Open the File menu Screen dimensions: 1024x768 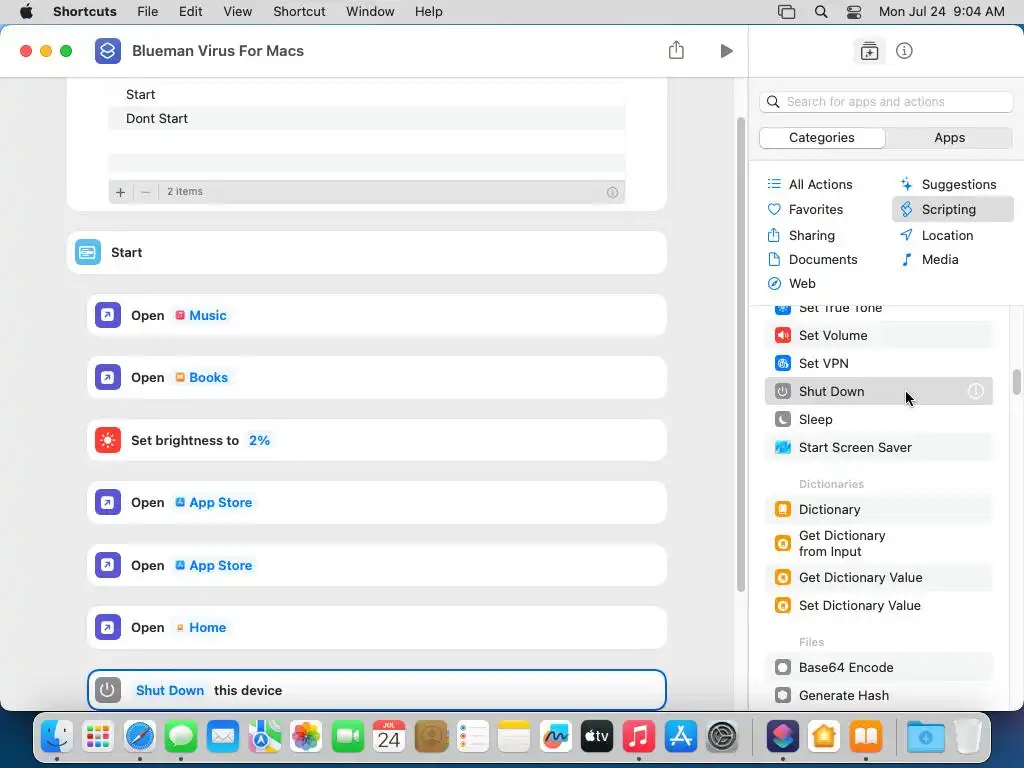(148, 12)
